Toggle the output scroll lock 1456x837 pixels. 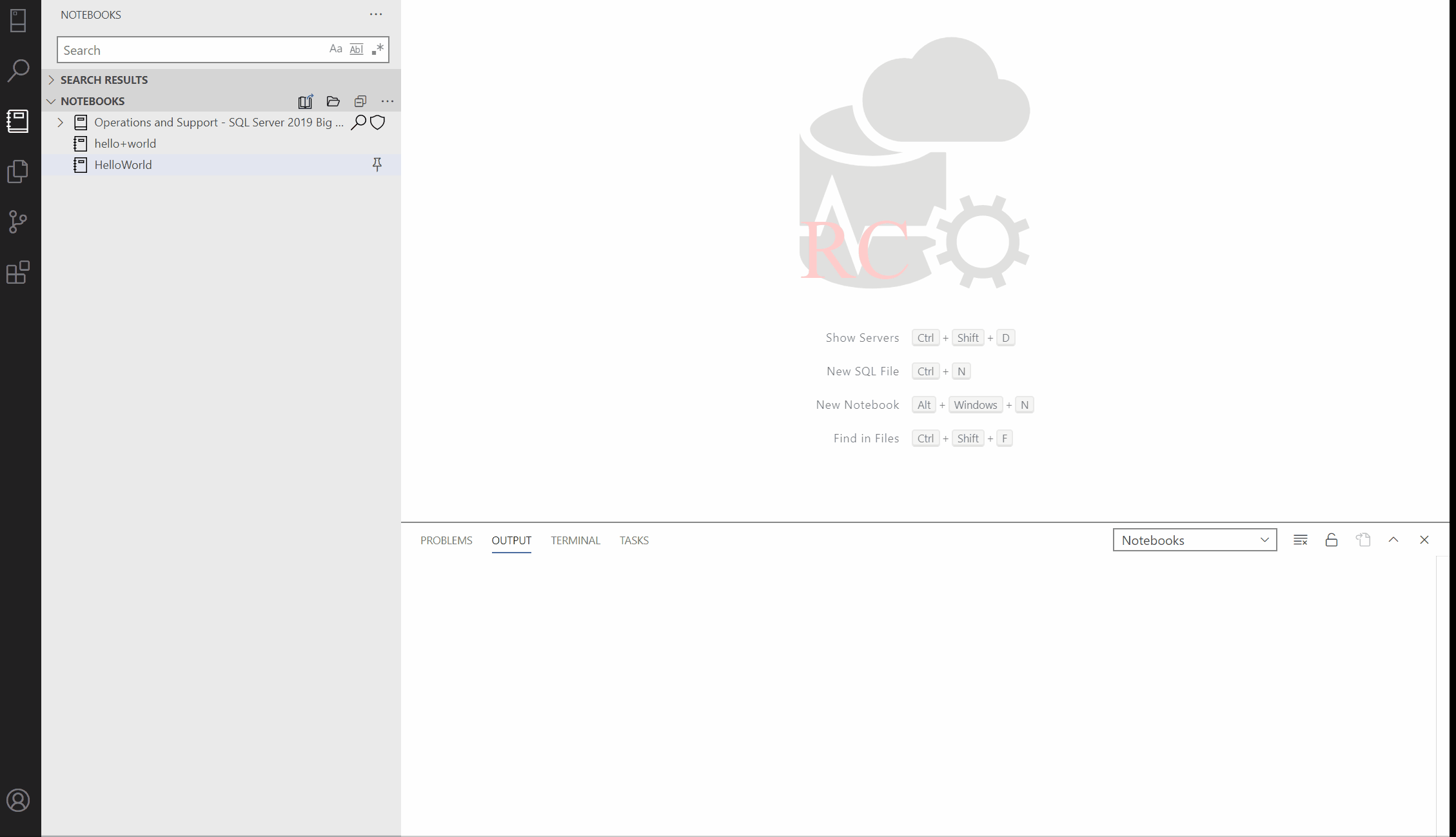click(x=1332, y=540)
